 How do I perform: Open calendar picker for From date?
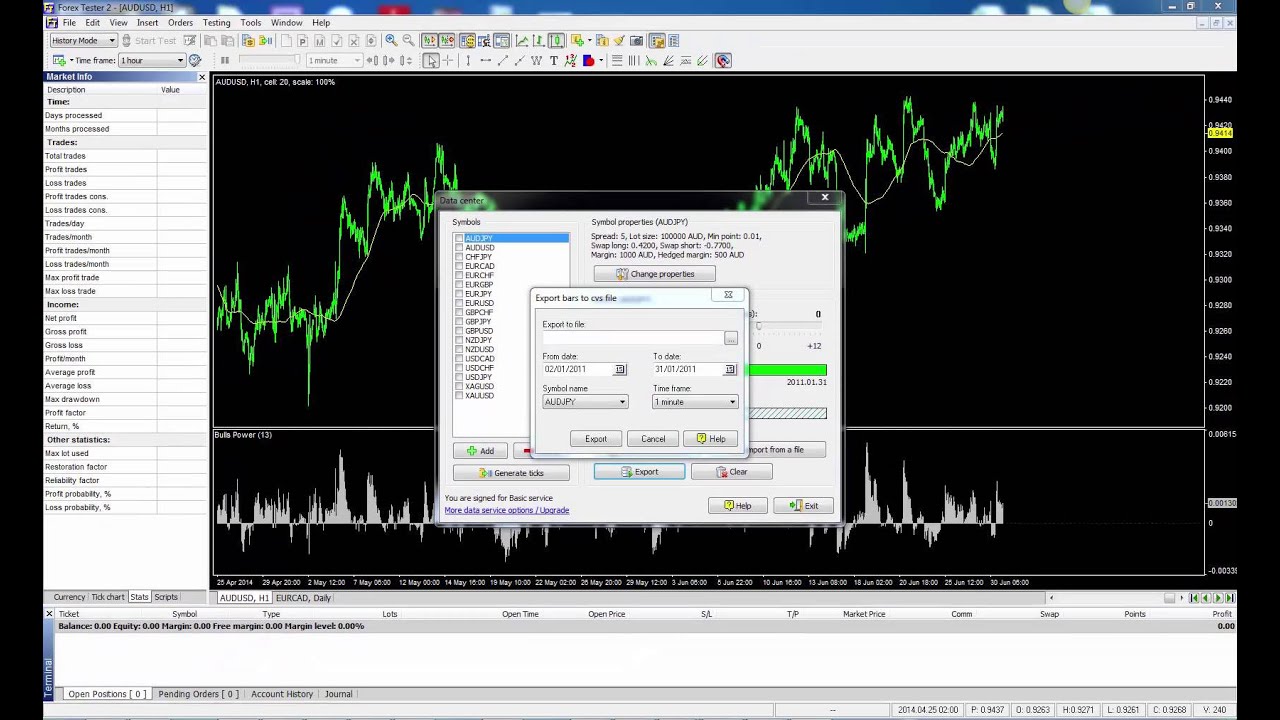[619, 369]
